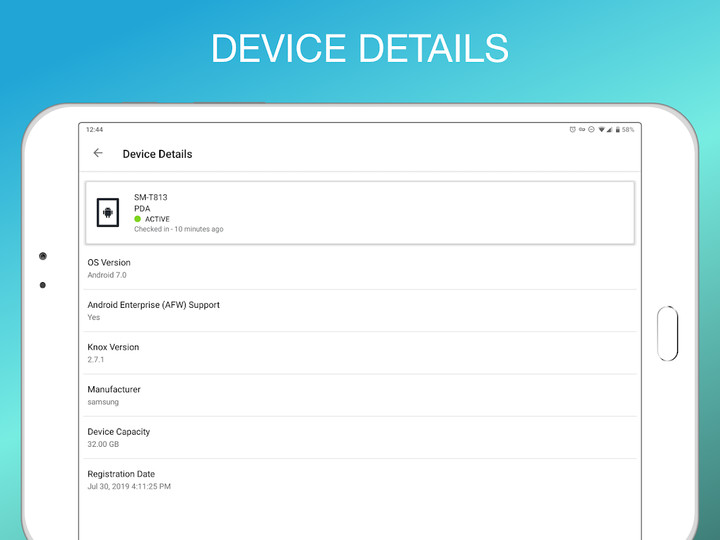
Task: Tap the cellular signal strength icon
Action: click(x=609, y=130)
